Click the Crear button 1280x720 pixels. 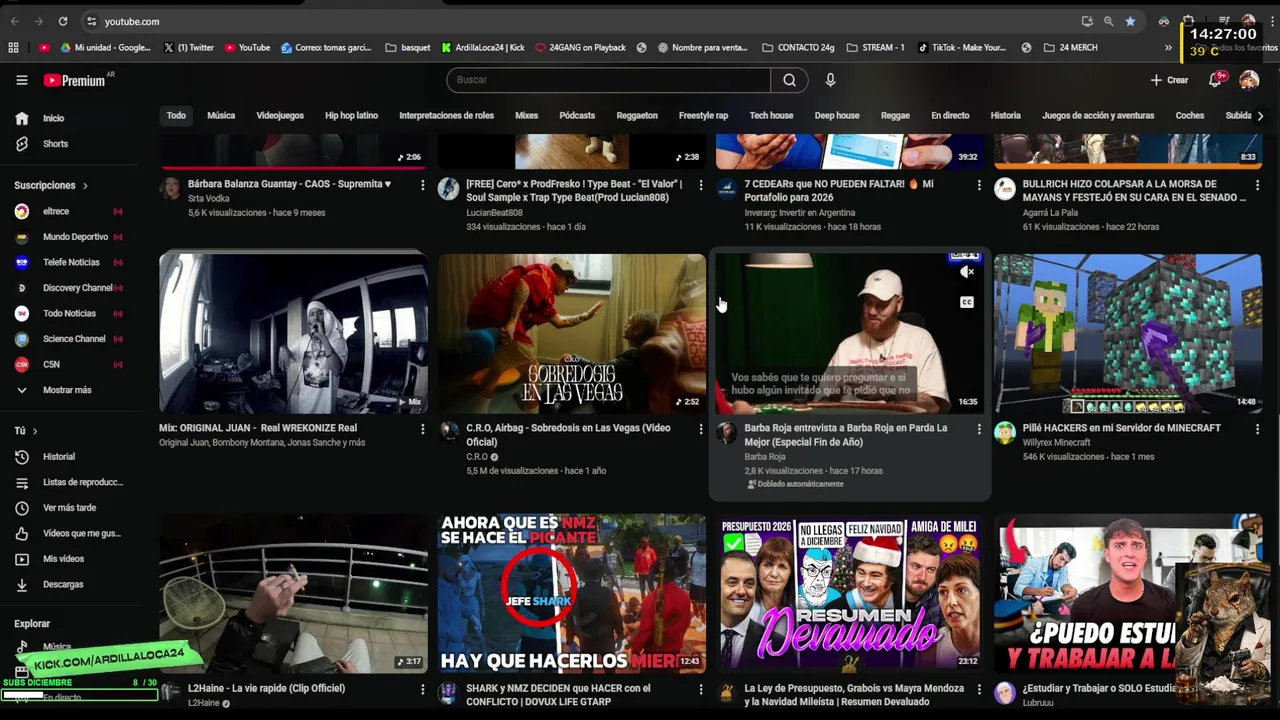pos(1169,80)
